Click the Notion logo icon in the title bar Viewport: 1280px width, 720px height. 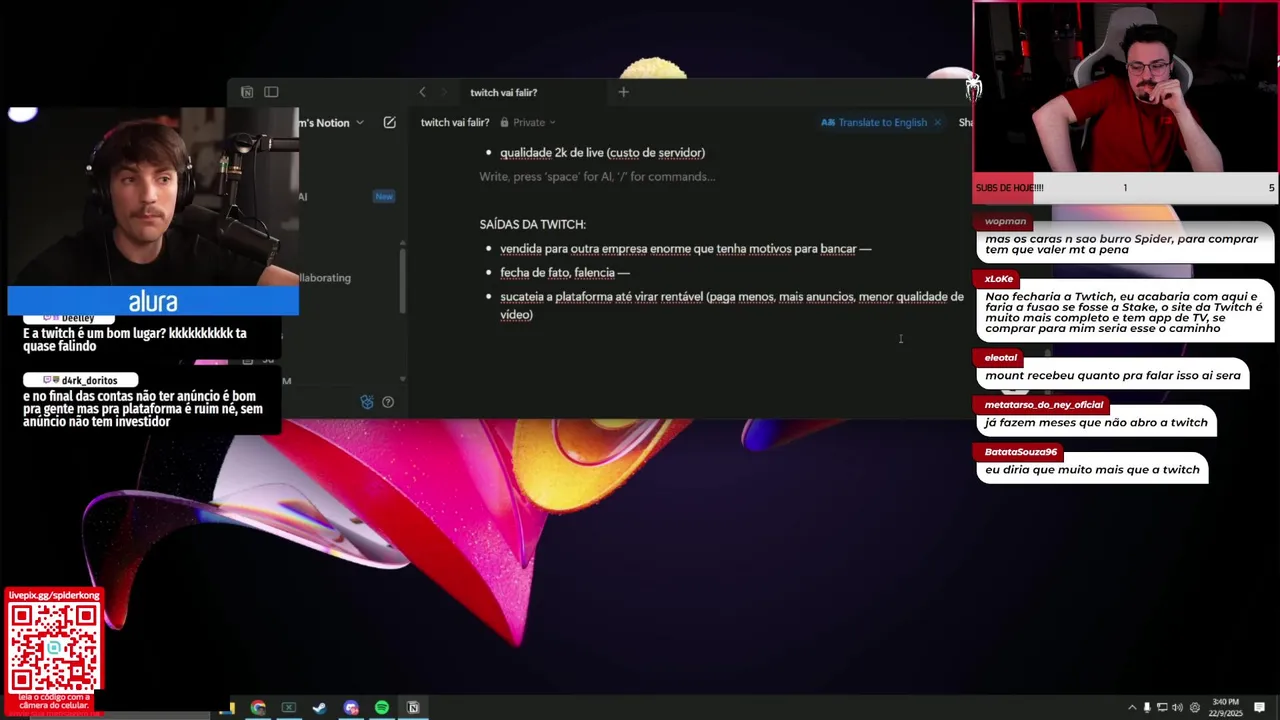(247, 92)
